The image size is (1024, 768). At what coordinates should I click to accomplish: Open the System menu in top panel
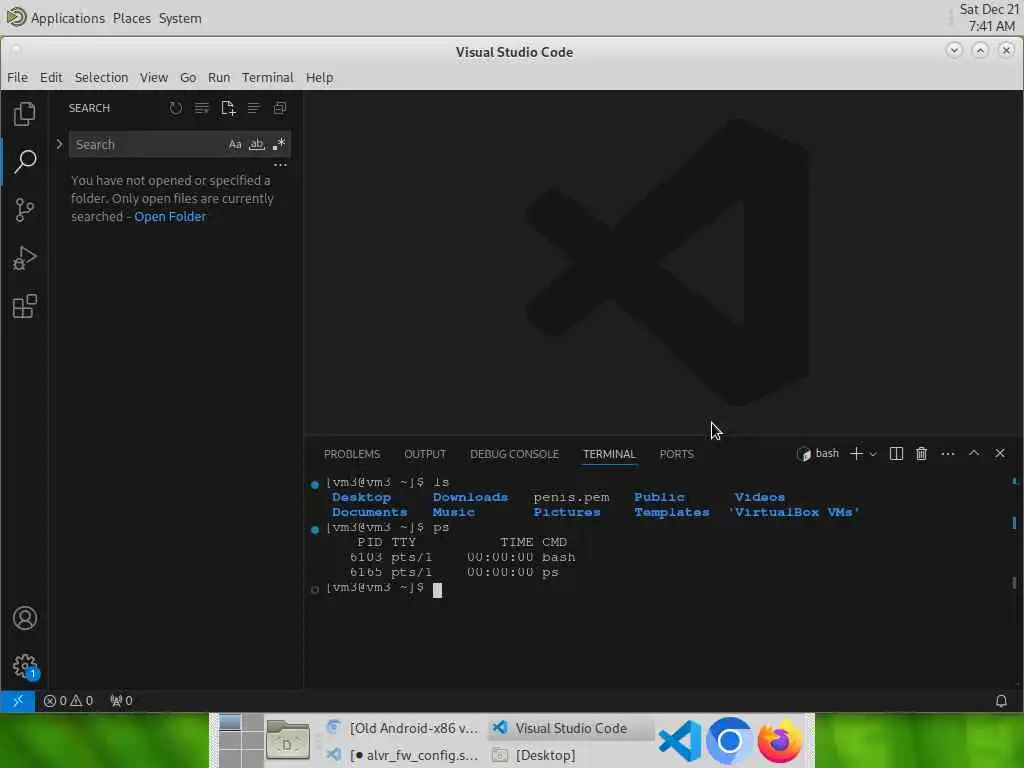[180, 18]
